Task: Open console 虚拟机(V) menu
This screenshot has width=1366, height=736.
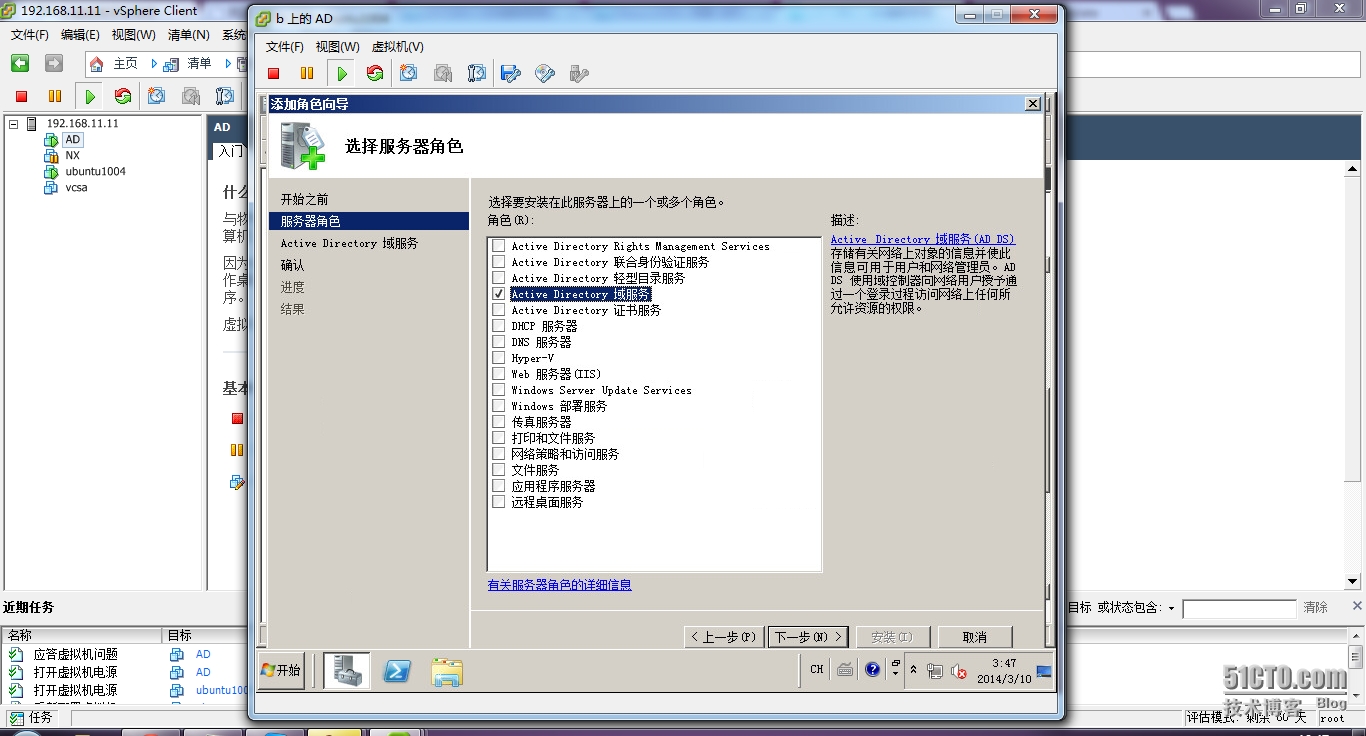Action: click(x=398, y=47)
